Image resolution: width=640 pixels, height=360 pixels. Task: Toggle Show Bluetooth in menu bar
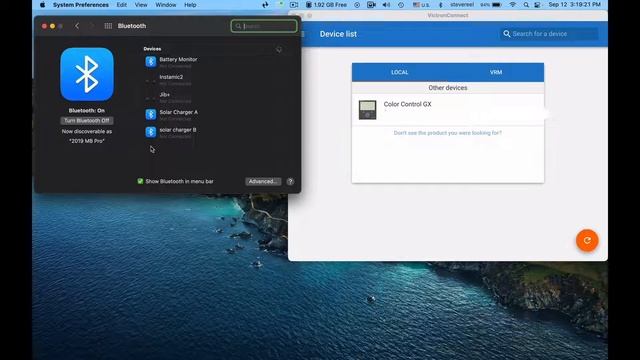(140, 181)
